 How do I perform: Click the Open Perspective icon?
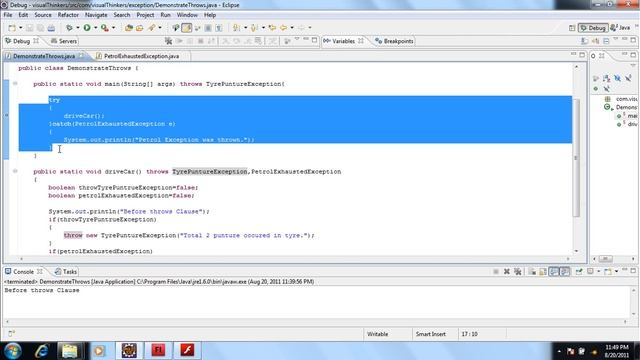point(572,28)
